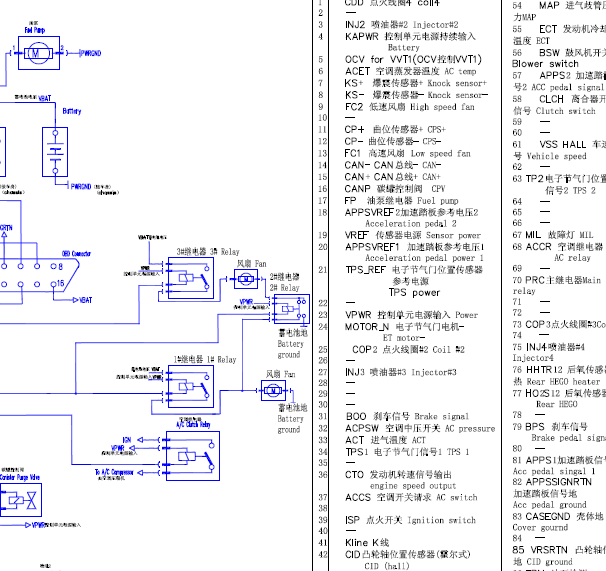This screenshot has height=571, width=606.
Task: Select row 'BSW Blower switch'
Action: [559, 58]
